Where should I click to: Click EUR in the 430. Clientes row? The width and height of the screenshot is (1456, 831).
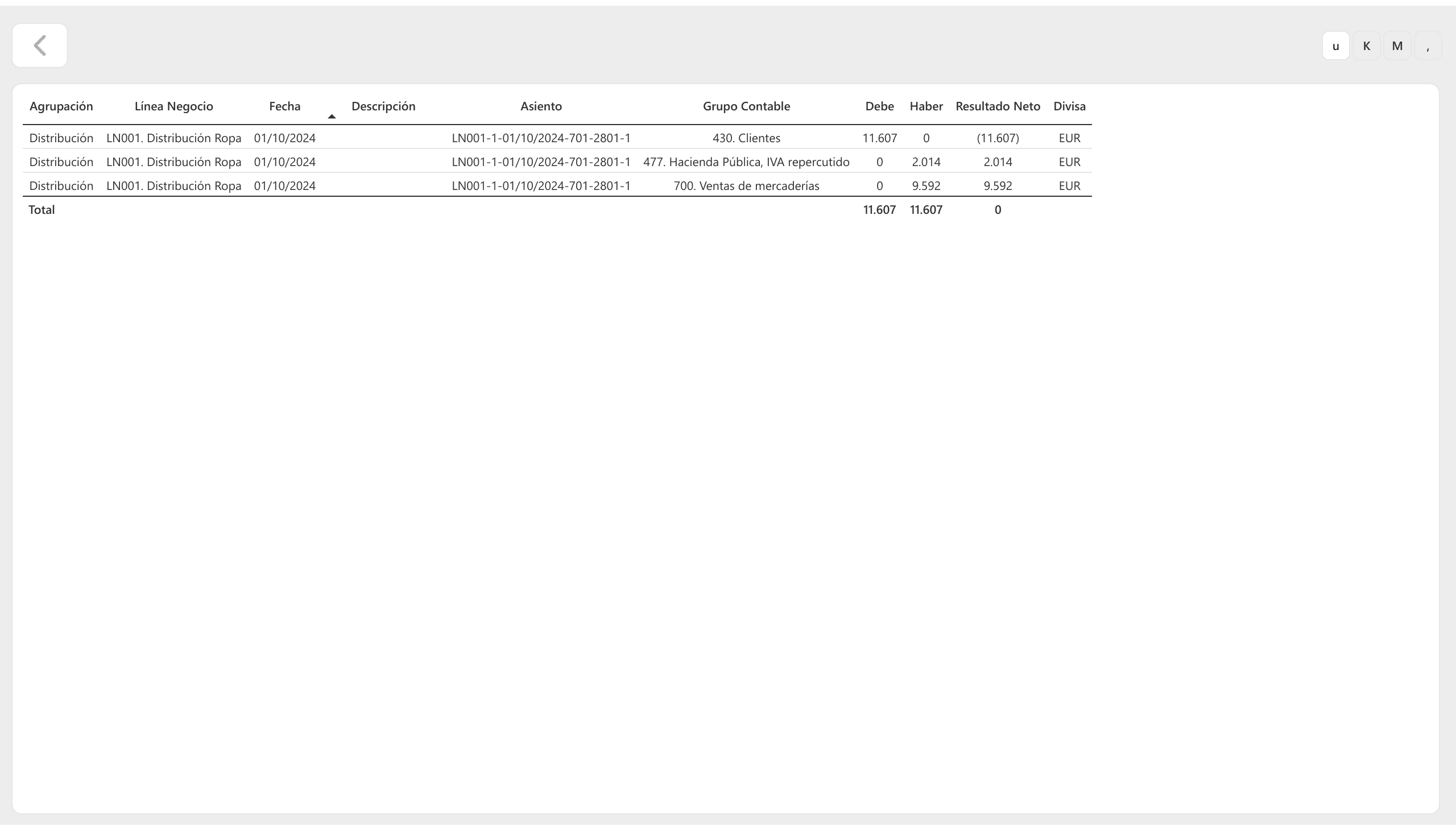point(1069,138)
